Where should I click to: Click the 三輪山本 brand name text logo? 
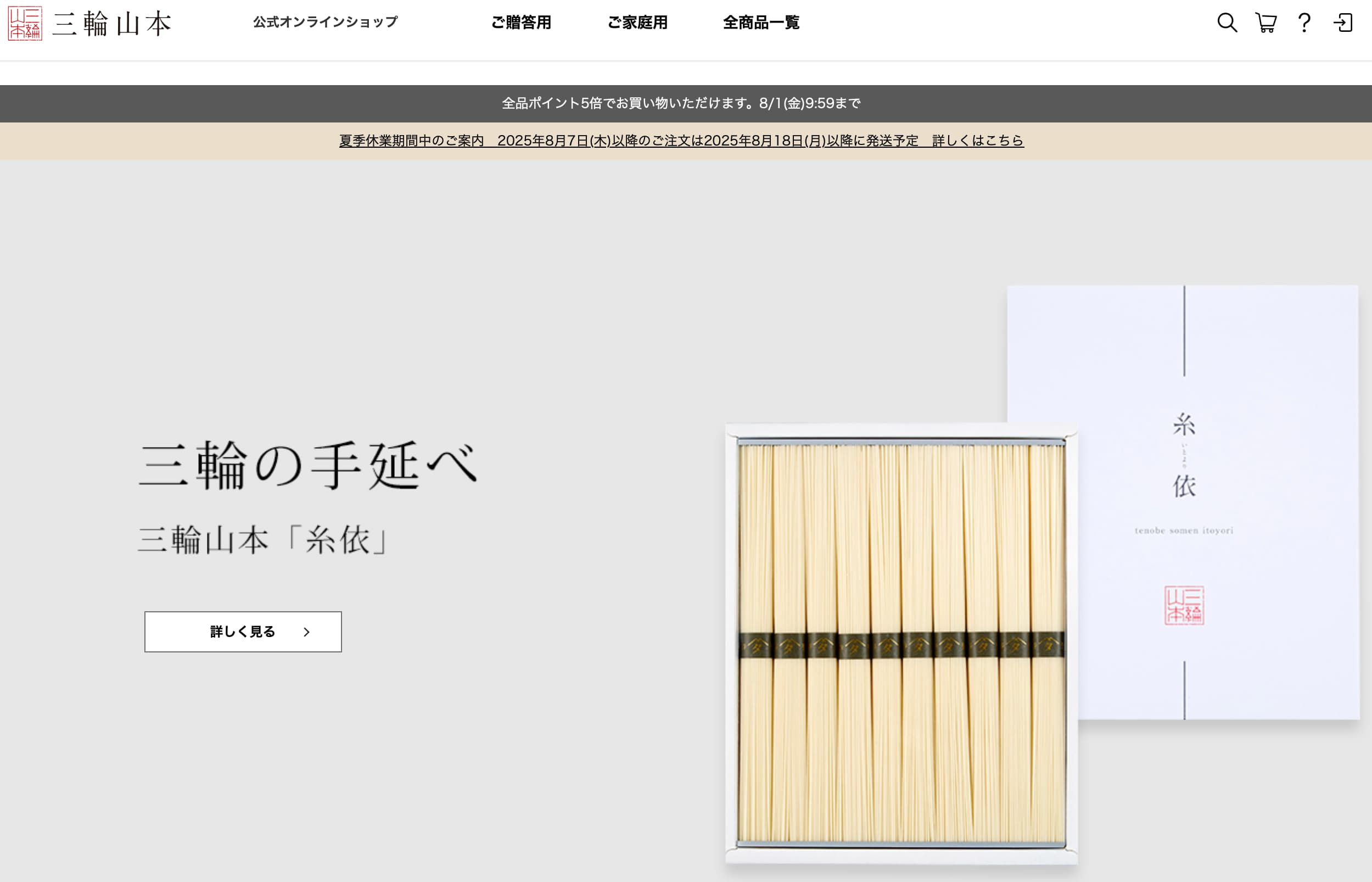pos(112,24)
